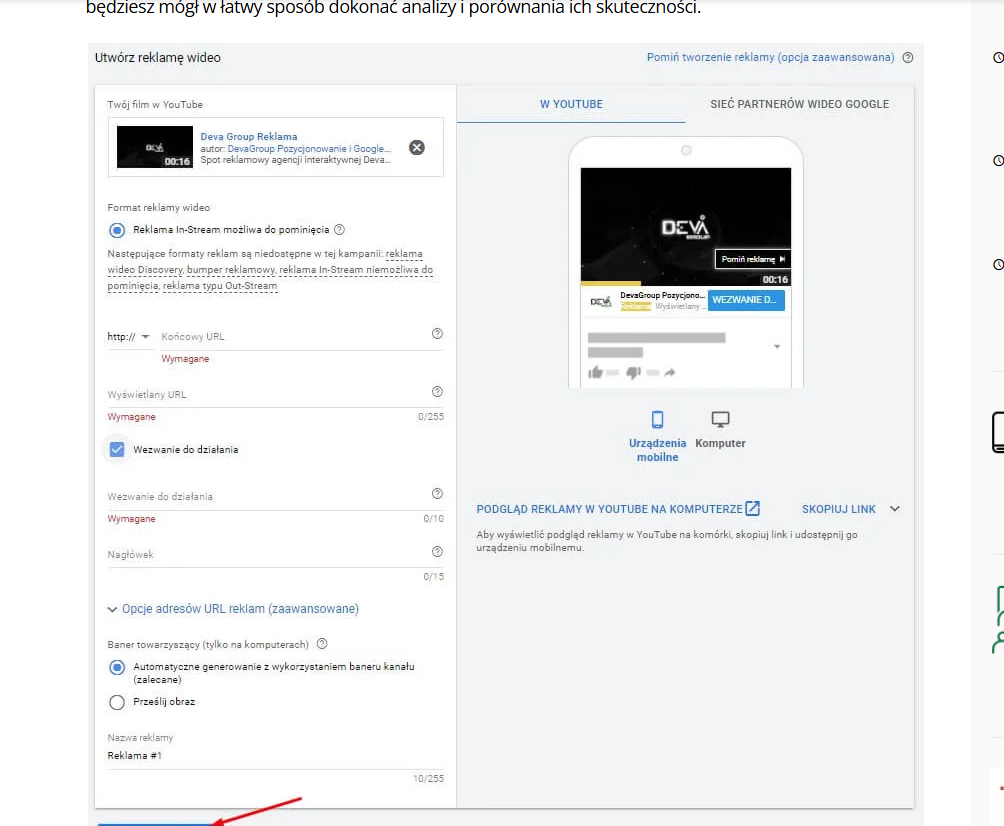This screenshot has width=1004, height=826.
Task: Select Automatyczne generowanie banner radio option
Action: coord(117,667)
